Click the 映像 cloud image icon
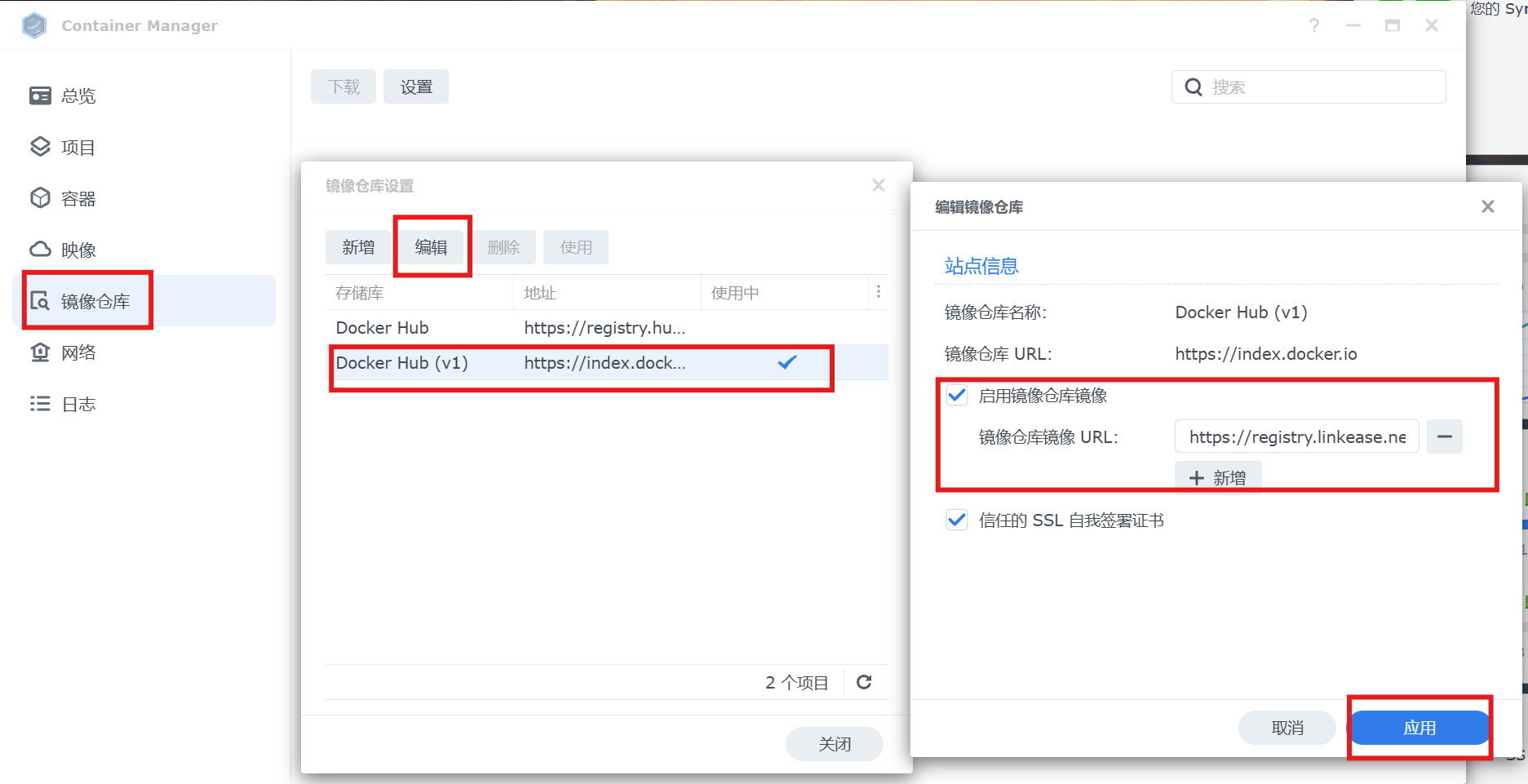 [40, 250]
